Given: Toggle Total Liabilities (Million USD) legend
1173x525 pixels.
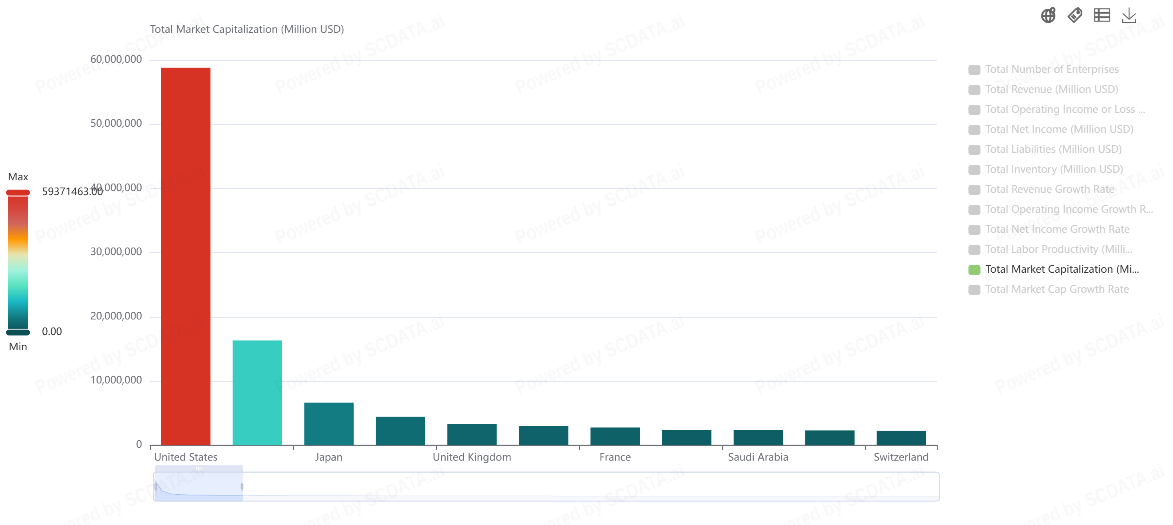Looking at the screenshot, I should coord(1053,150).
